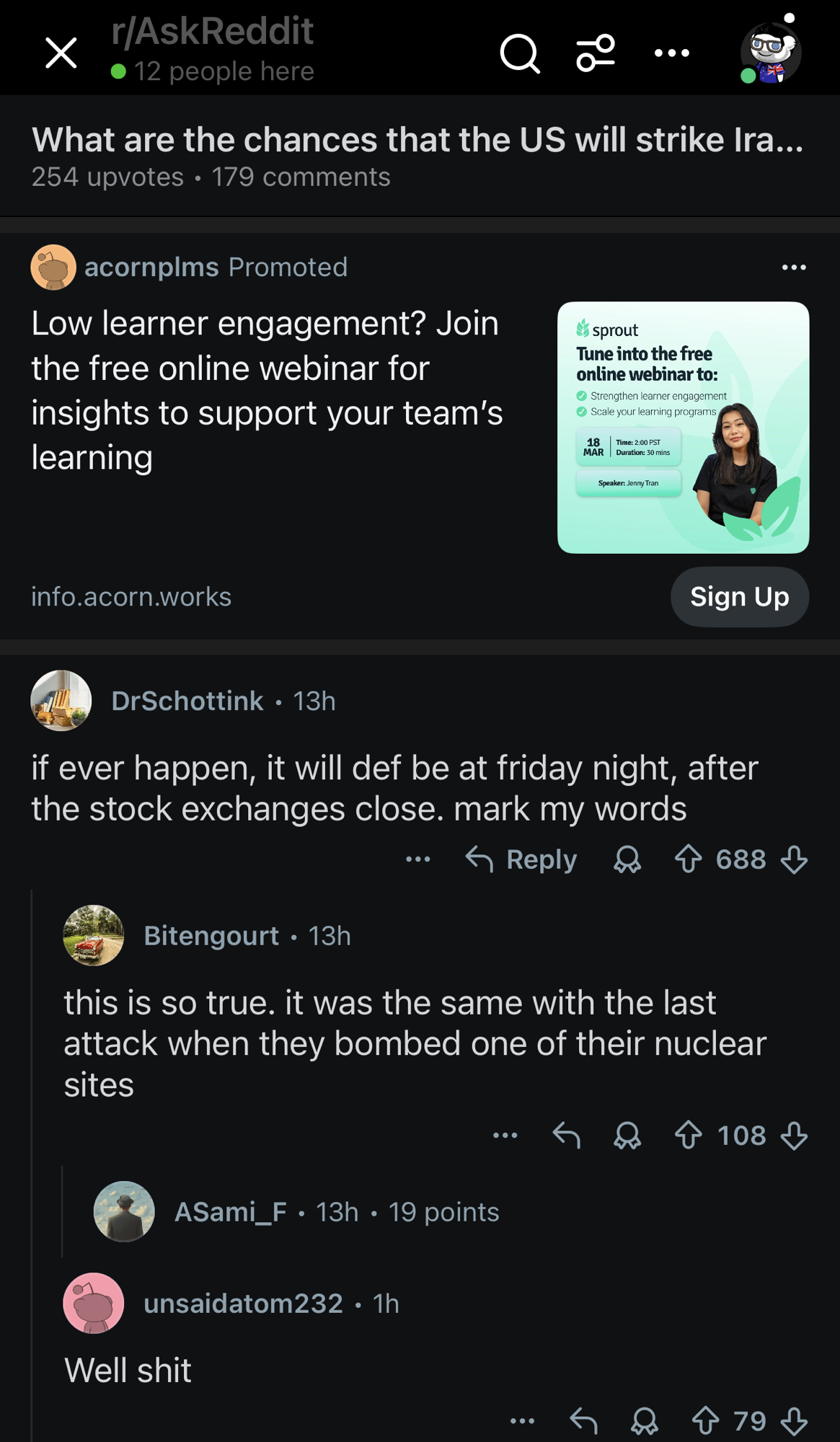The image size is (840, 1442).
Task: Open the post overflow menu in header
Action: 671,53
